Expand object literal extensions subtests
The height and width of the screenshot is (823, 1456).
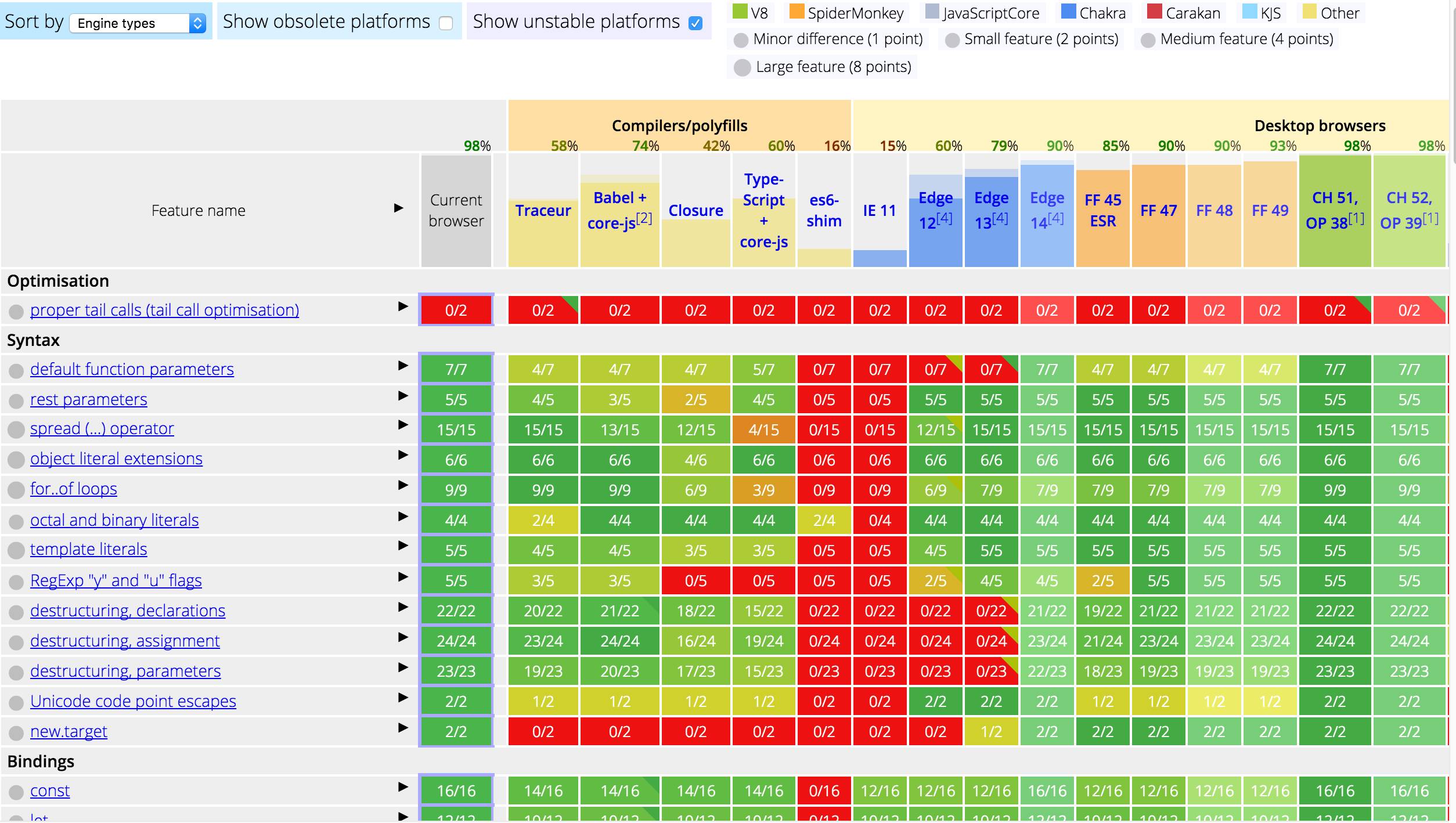click(403, 455)
